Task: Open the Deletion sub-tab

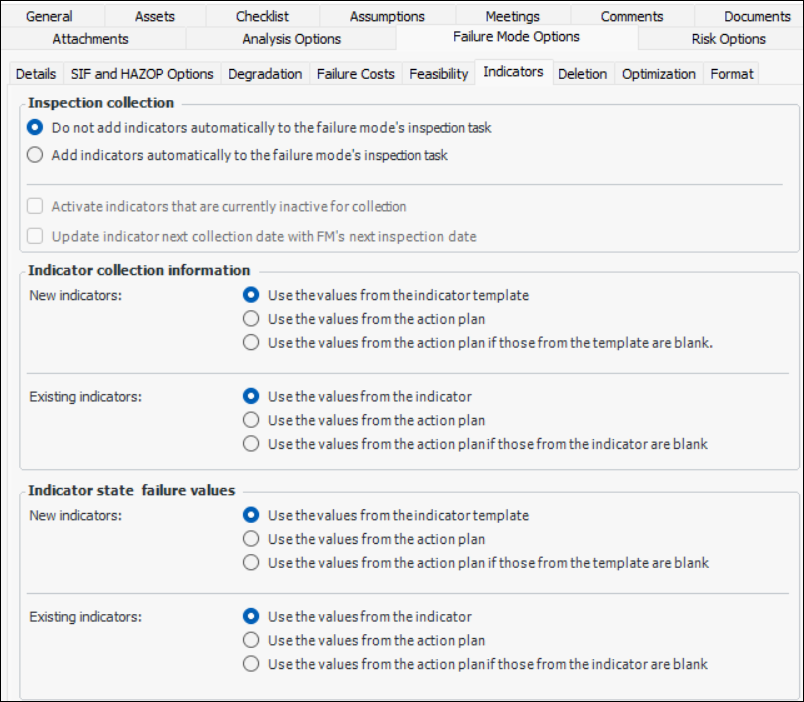Action: [581, 74]
